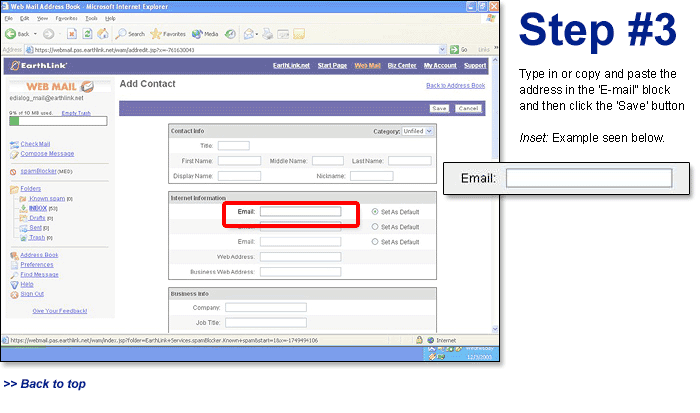The height and width of the screenshot is (413, 700).
Task: Open the Favorites menu in menu bar
Action: (66, 18)
